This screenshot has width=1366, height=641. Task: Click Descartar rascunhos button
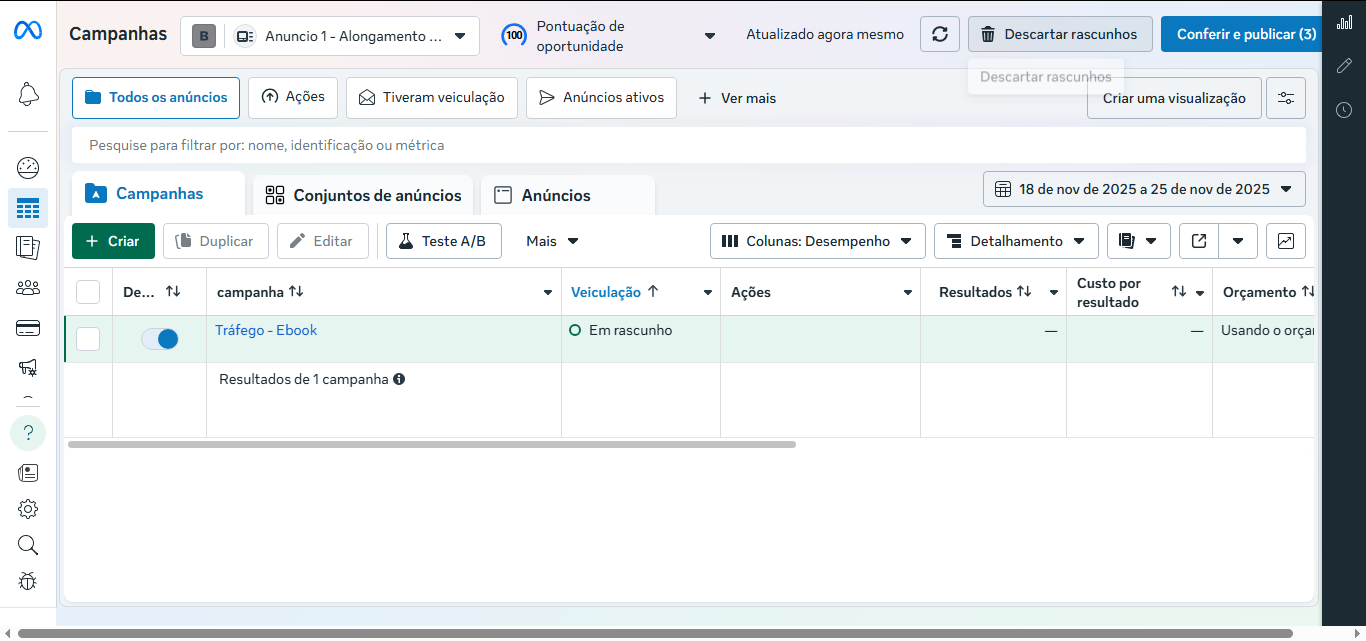1060,34
